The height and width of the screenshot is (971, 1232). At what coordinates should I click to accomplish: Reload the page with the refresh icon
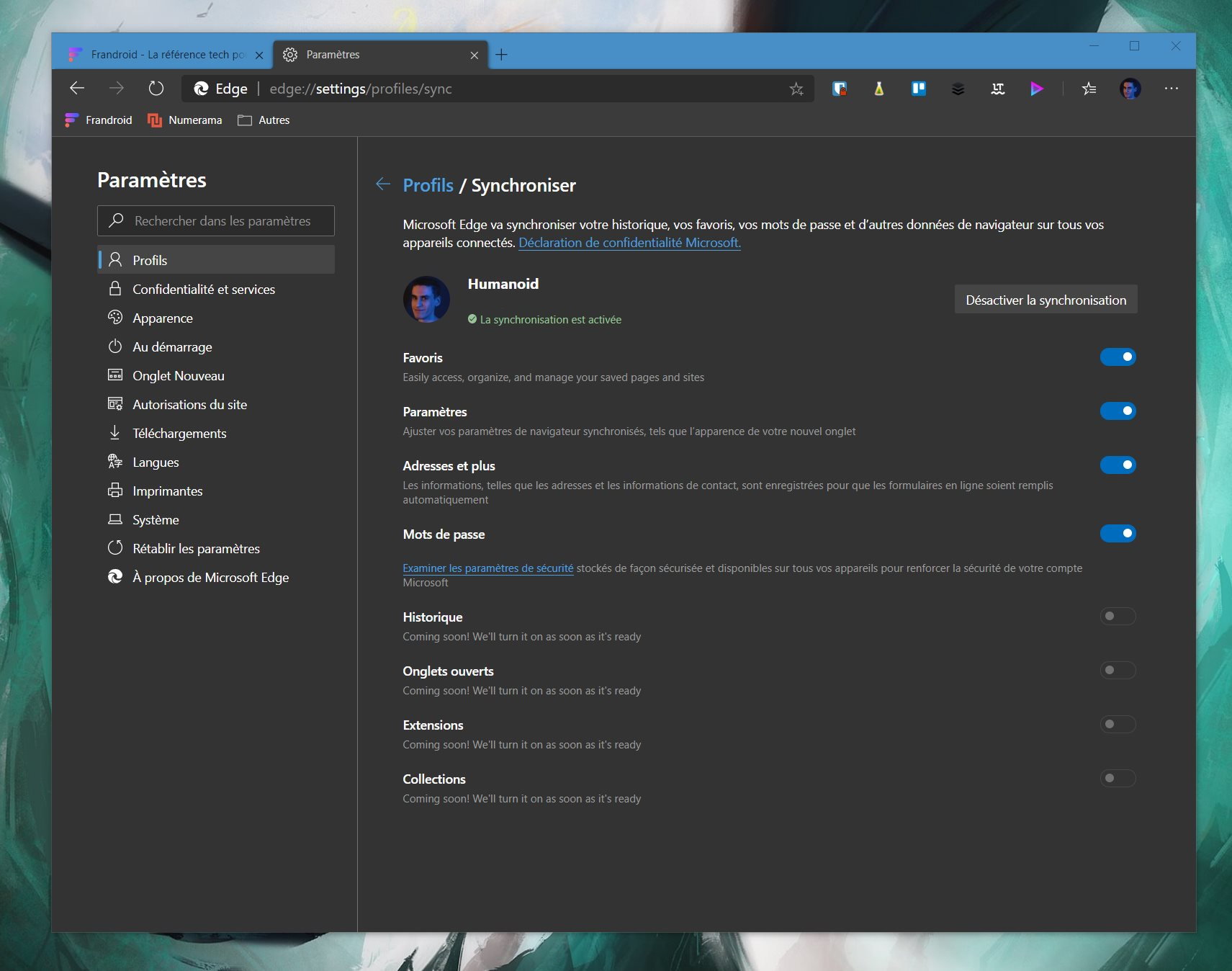(156, 89)
